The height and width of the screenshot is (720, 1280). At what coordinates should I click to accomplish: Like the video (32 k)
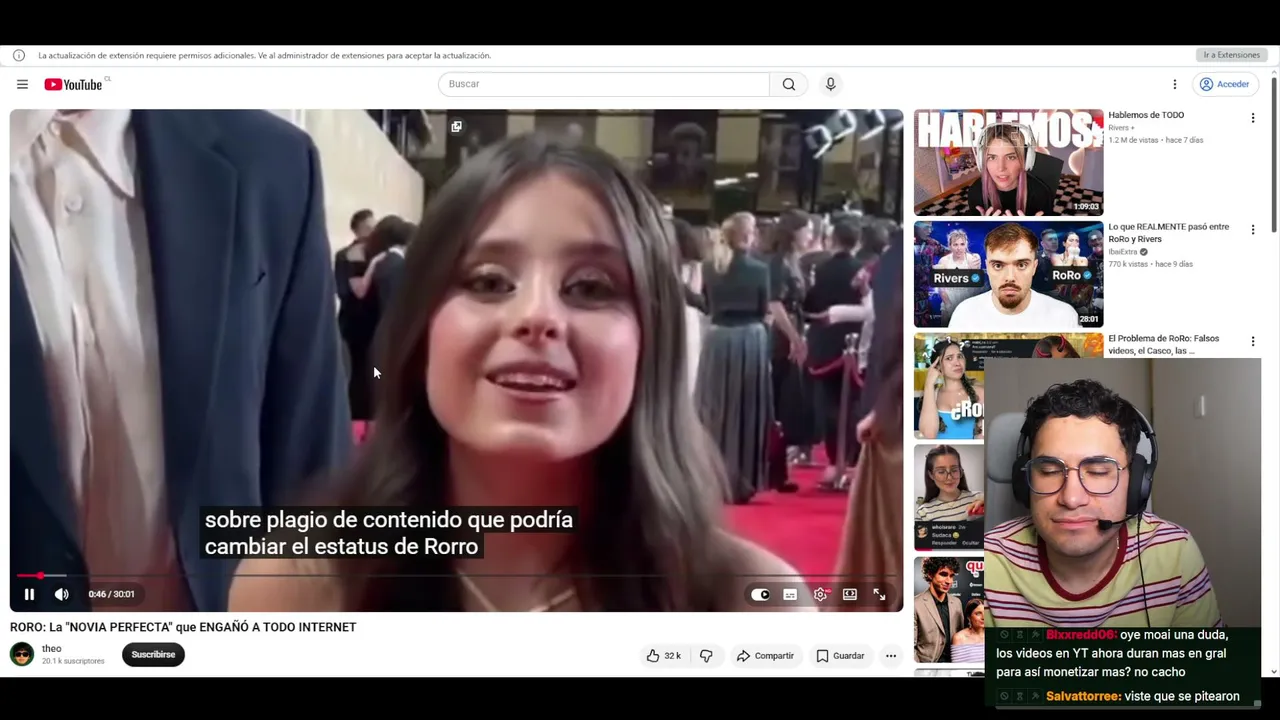[663, 656]
